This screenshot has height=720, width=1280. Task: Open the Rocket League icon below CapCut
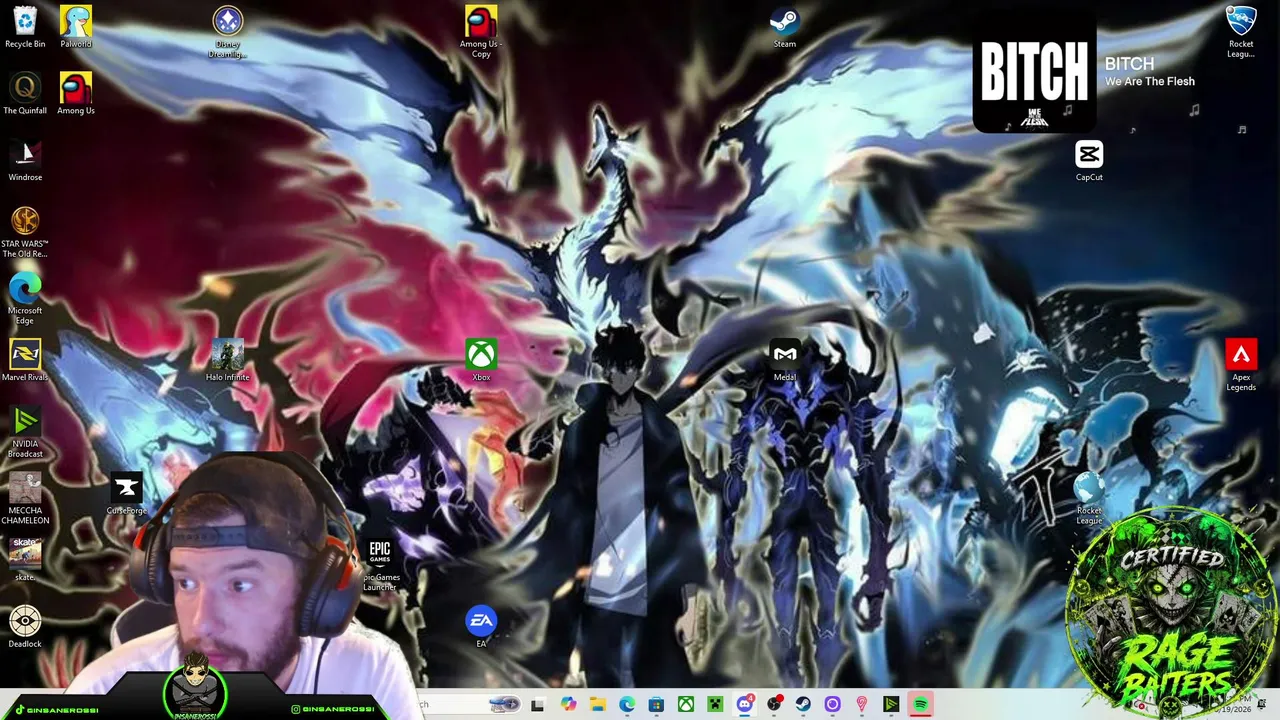1089,499
